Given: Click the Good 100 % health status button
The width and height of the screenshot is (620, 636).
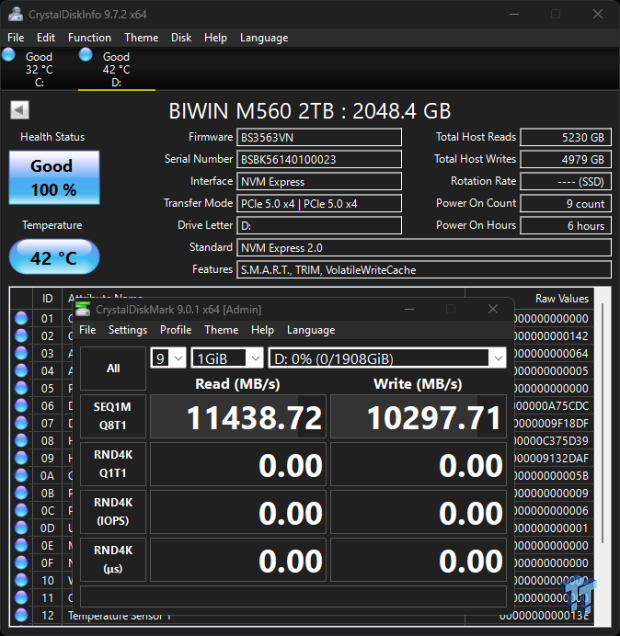Looking at the screenshot, I should pyautogui.click(x=54, y=178).
